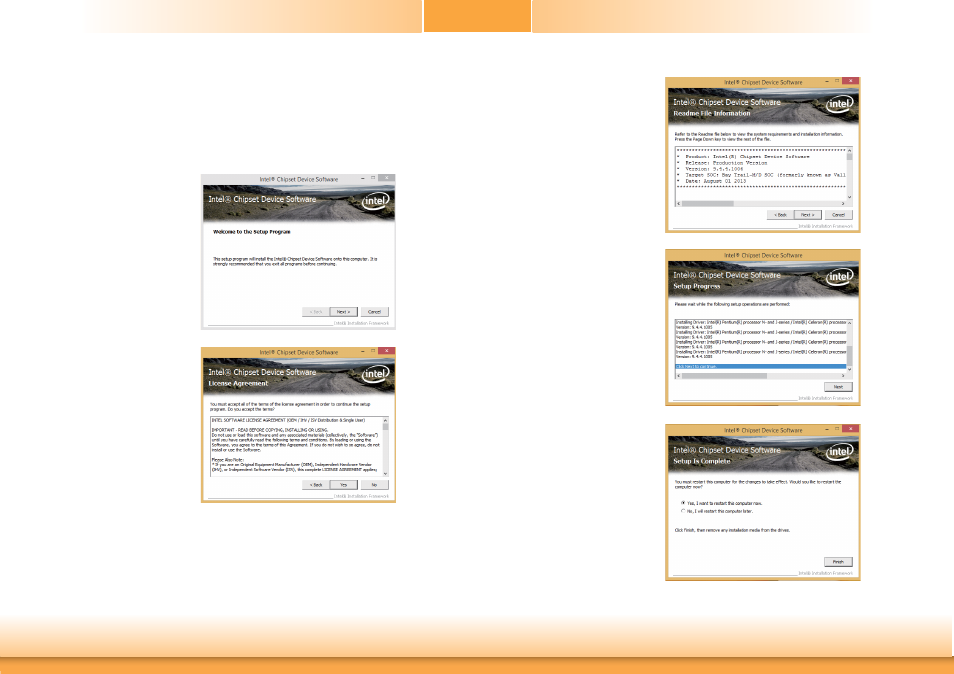Click the Setup Progress vertical scrollbar thumb

pos(849,355)
